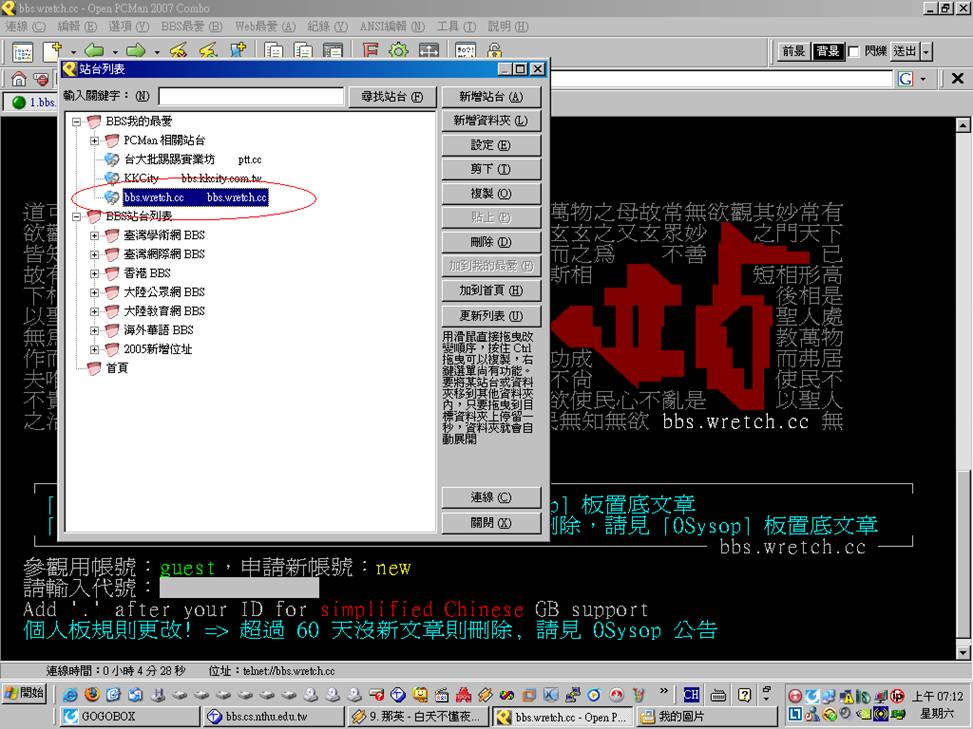This screenshot has width=973, height=729.
Task: Open the 送出 dropdown arrow
Action: click(927, 51)
